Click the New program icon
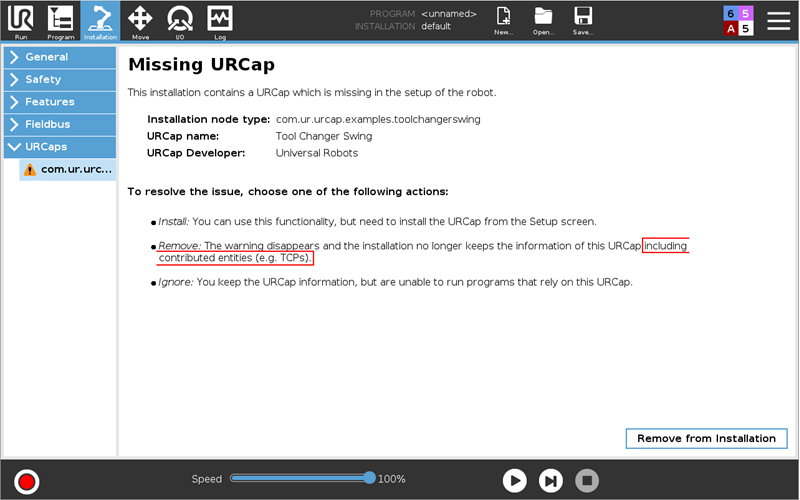Viewport: 800px width, 500px height. (504, 20)
